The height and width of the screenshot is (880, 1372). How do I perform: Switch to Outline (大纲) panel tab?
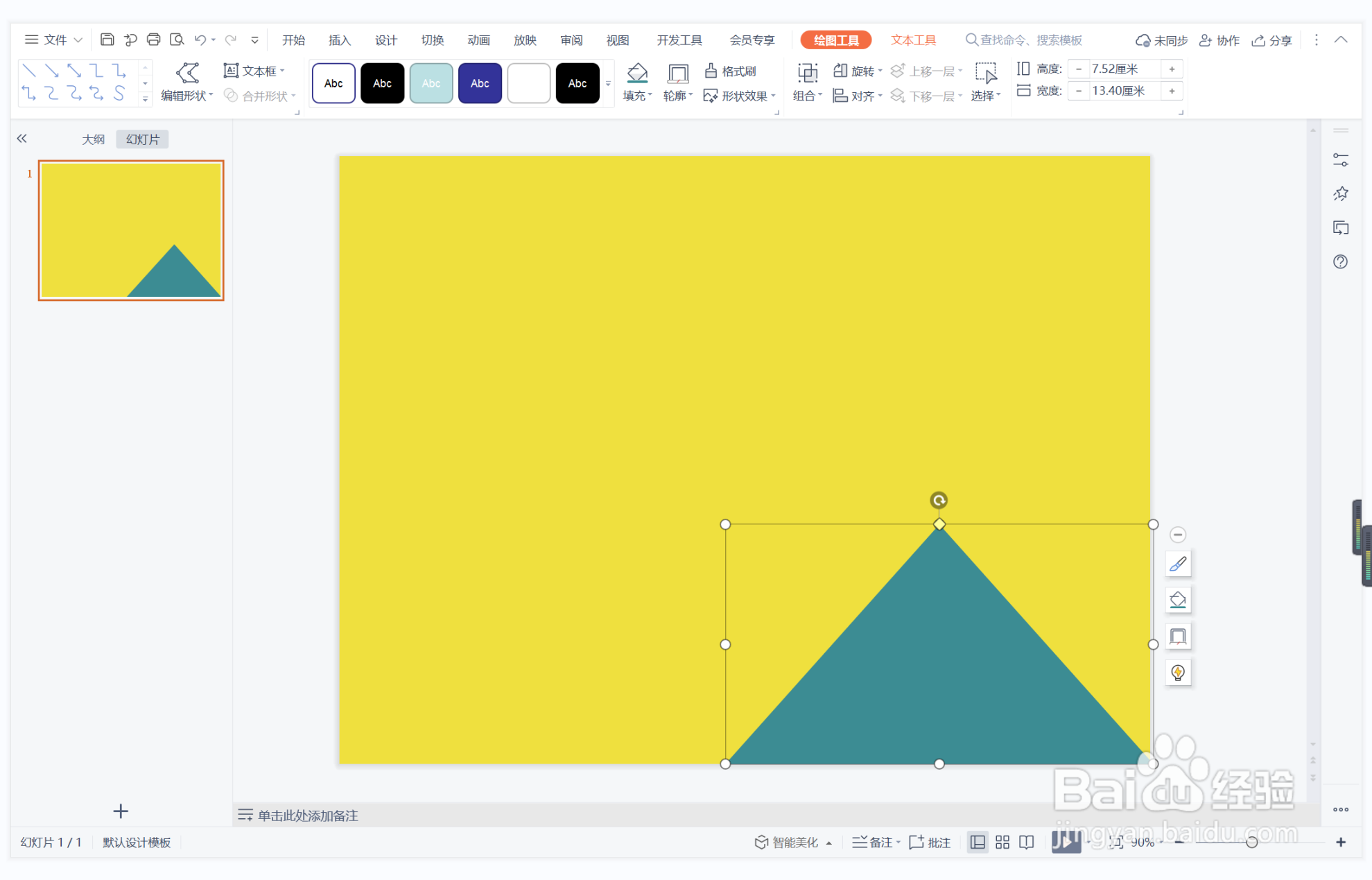pyautogui.click(x=93, y=139)
